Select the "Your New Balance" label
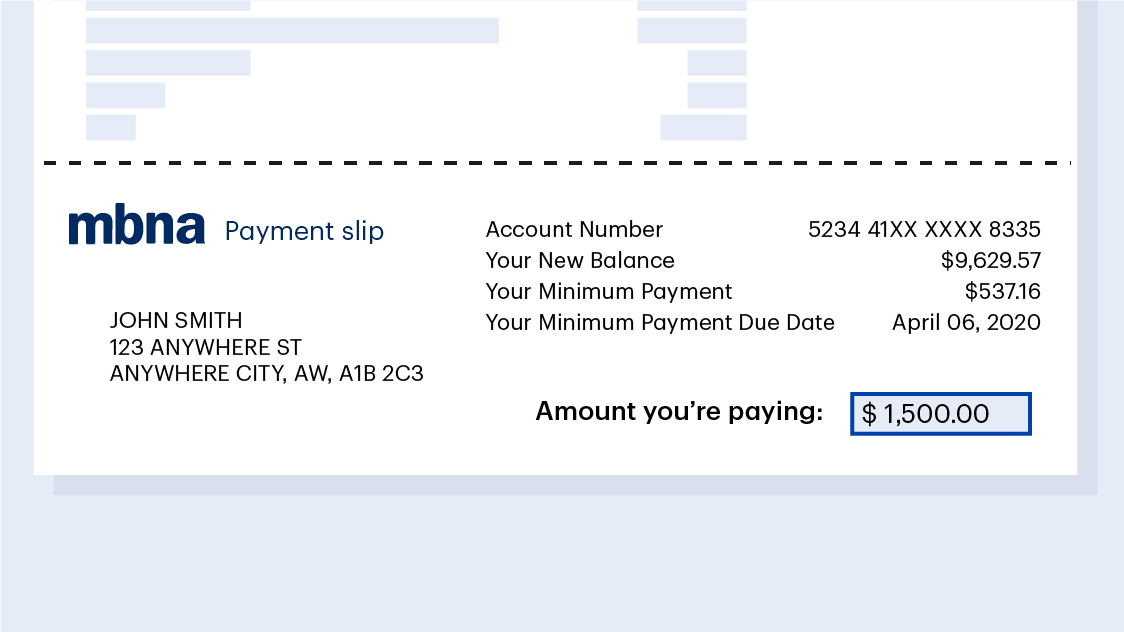 pos(580,261)
